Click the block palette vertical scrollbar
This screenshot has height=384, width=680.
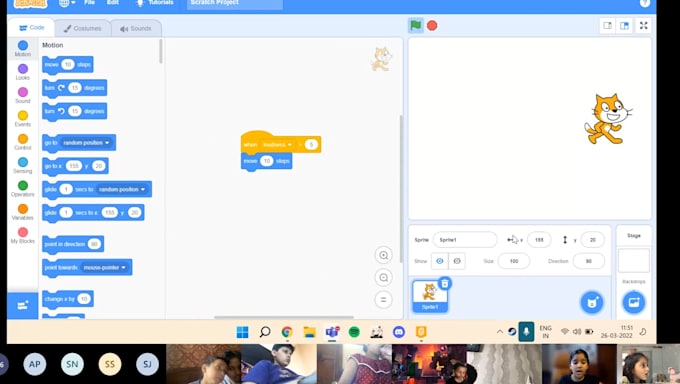pos(161,52)
